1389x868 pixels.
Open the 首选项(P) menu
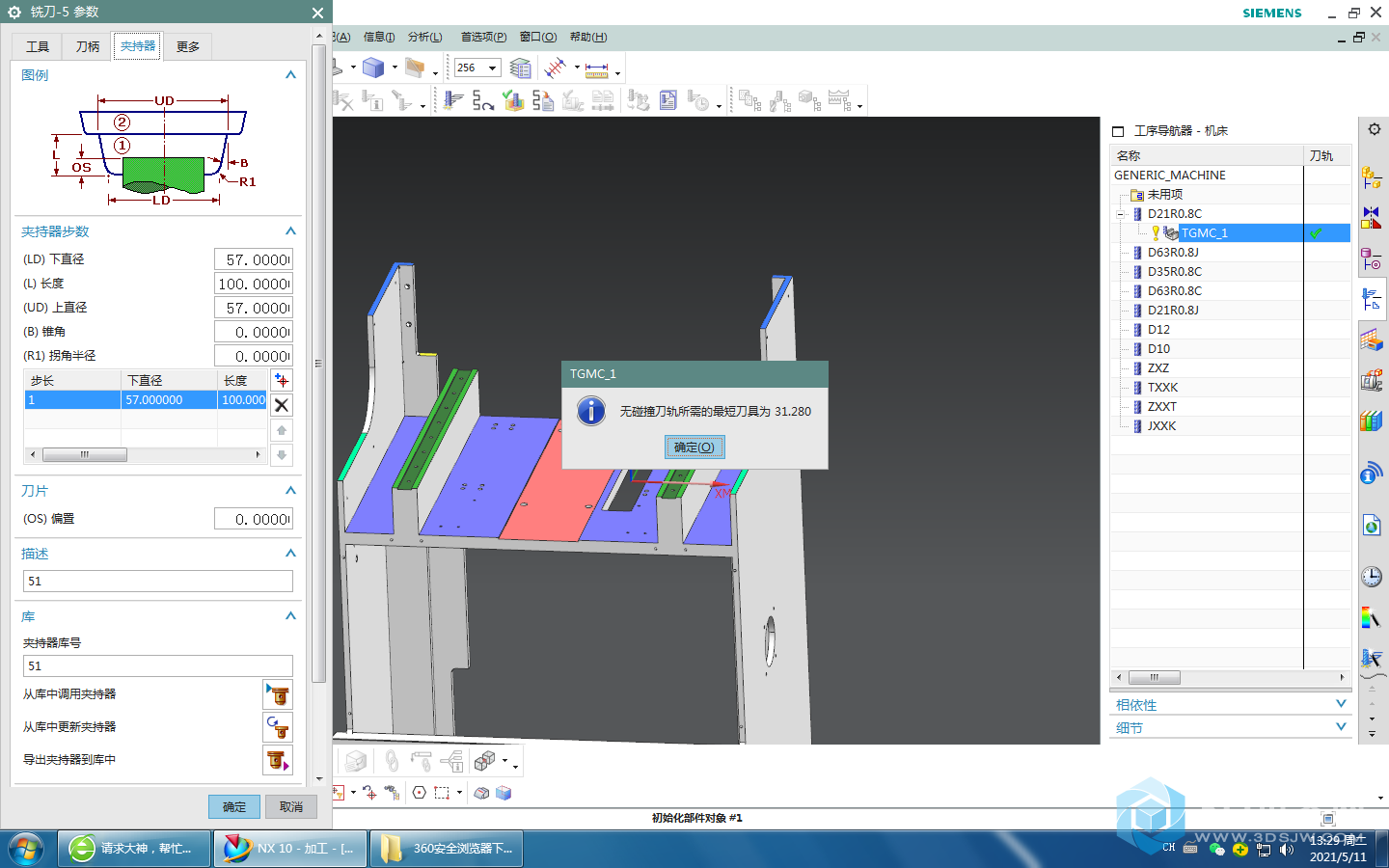[483, 37]
